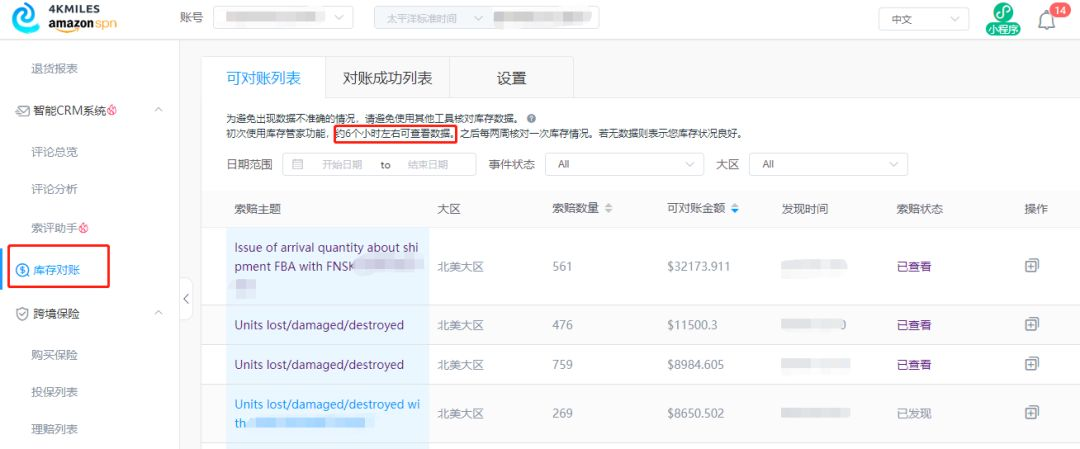Collapse the 智能CRM系统 menu section

tap(158, 110)
